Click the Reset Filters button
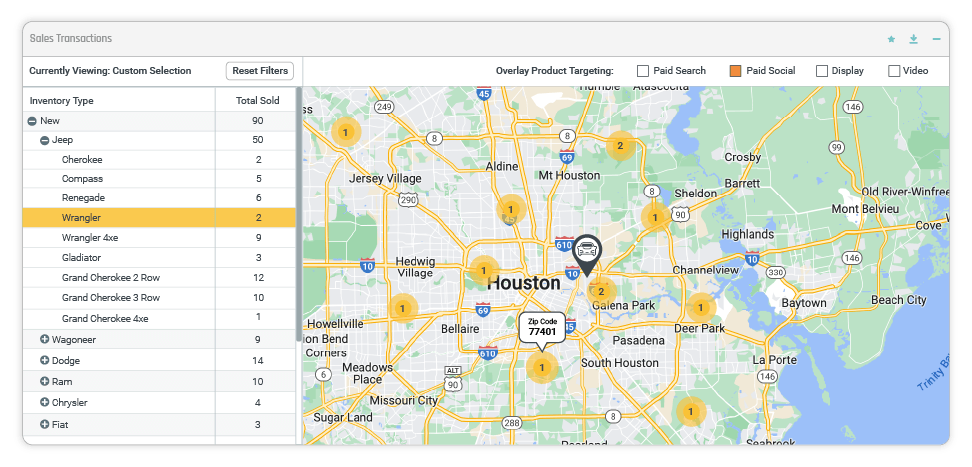The width and height of the screenshot is (972, 467). 260,71
